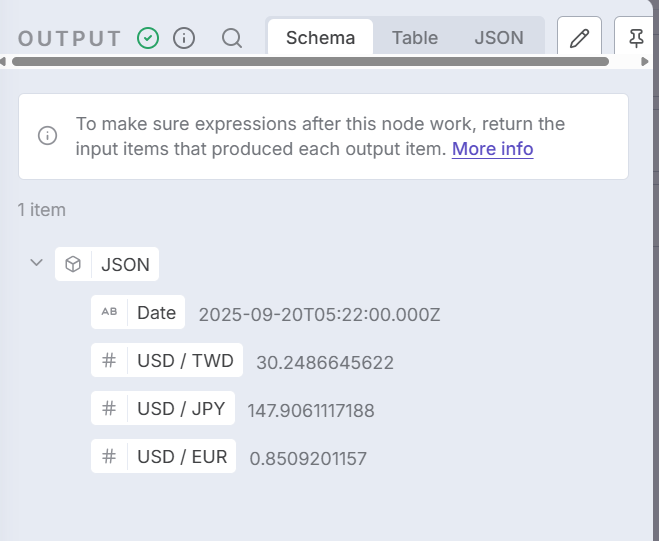Pin the output data
This screenshot has height=541, width=659.
(636, 38)
